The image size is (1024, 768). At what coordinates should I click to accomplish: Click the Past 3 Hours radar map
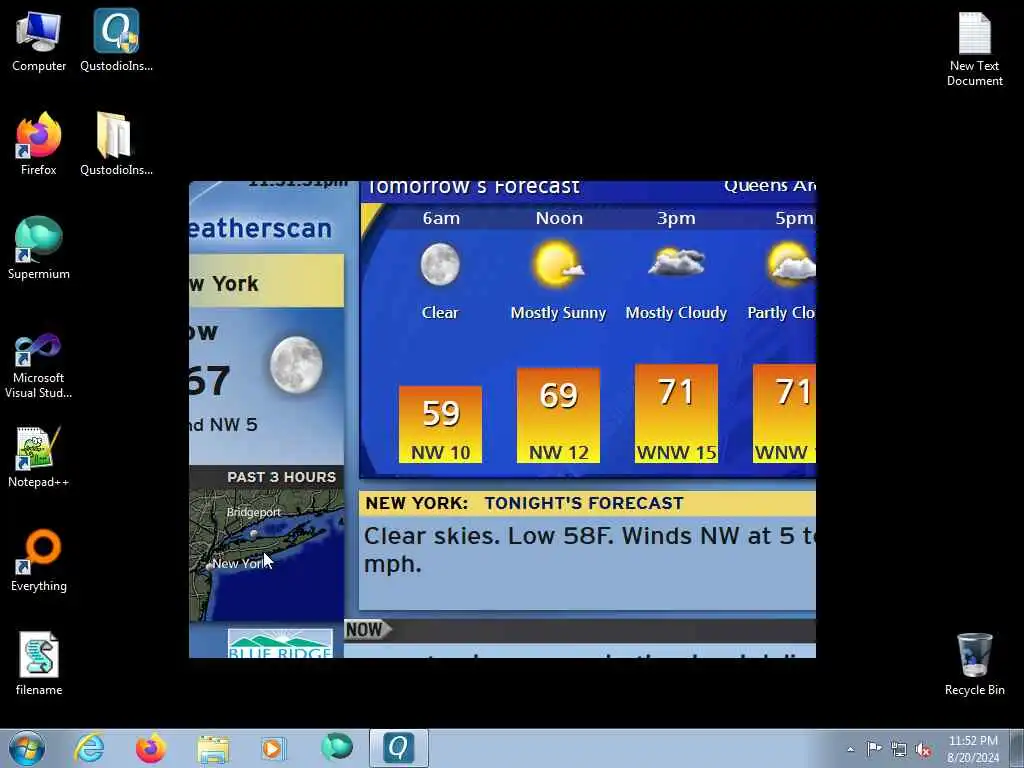266,555
